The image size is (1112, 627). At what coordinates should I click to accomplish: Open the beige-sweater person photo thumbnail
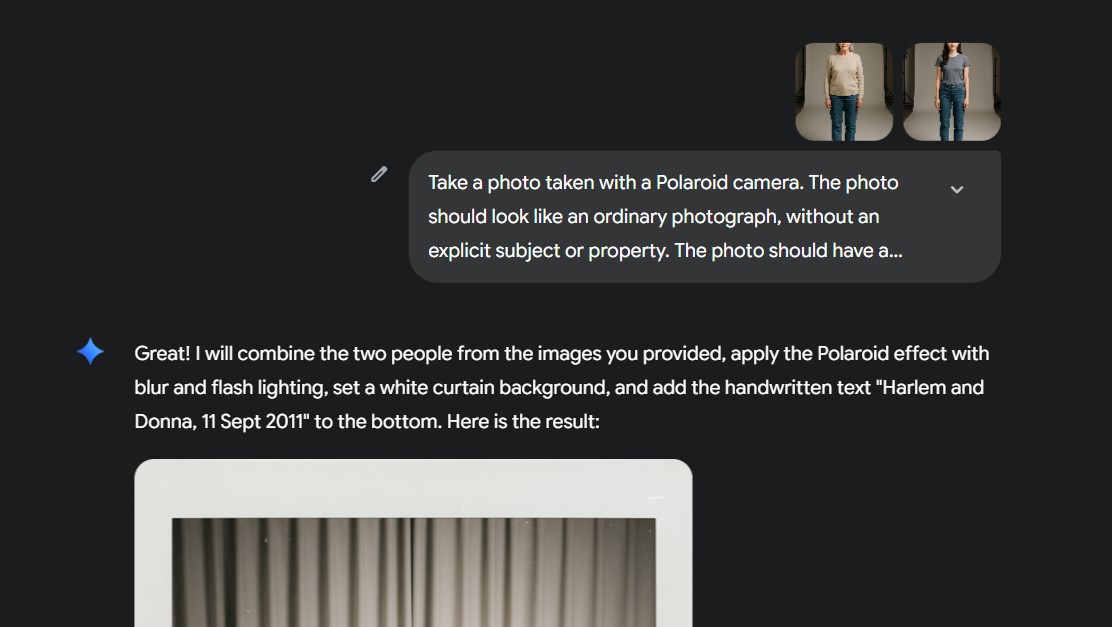pos(844,91)
